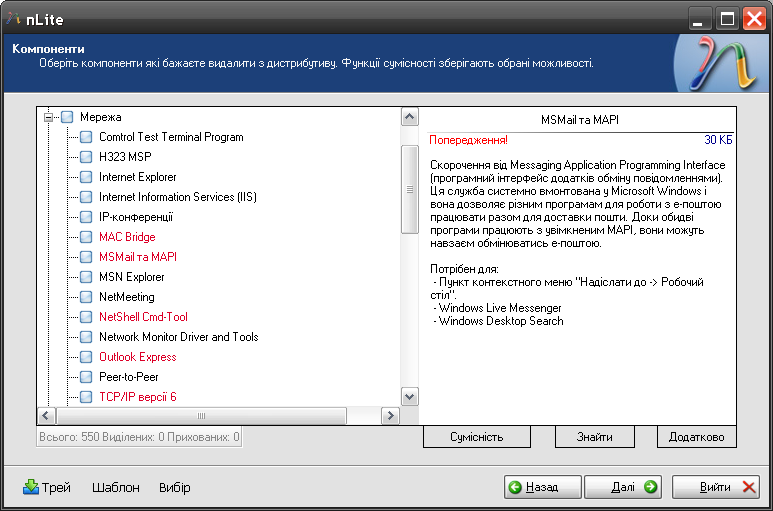Open the Вибір menu

pyautogui.click(x=174, y=488)
